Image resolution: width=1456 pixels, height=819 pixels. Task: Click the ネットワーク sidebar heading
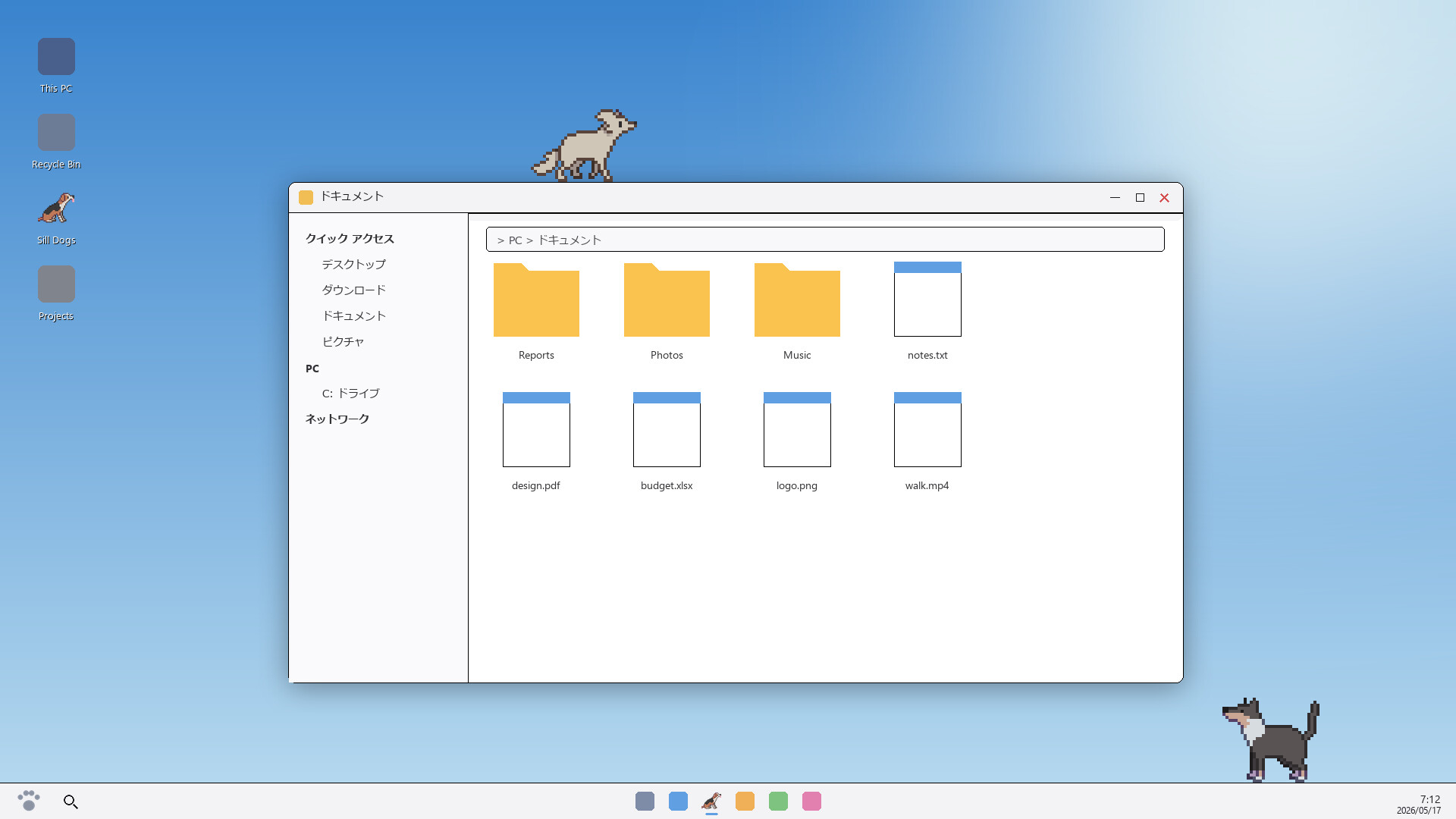pos(337,419)
